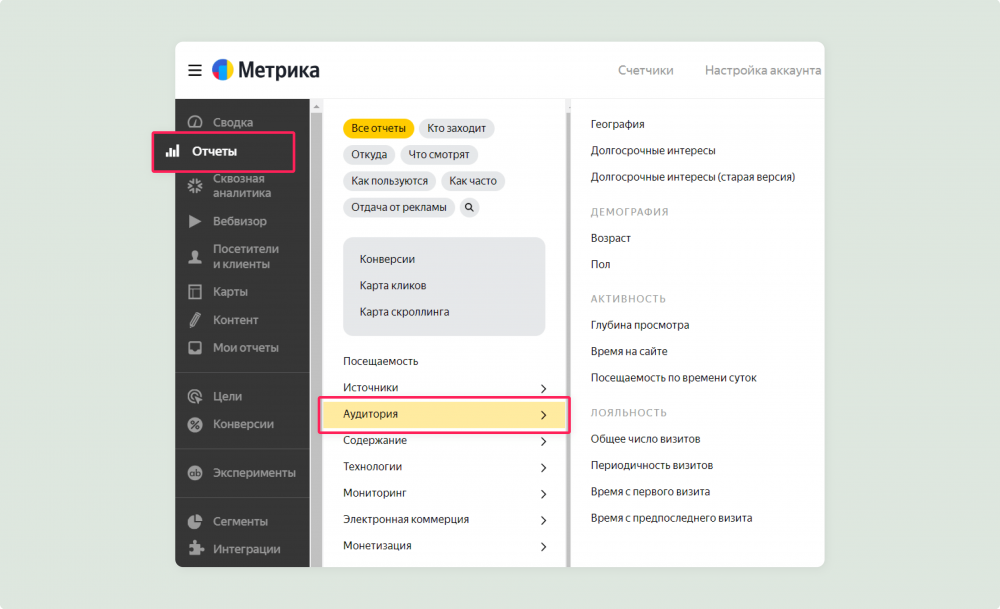The height and width of the screenshot is (609, 1000).
Task: Open Долгосрочные интересы (старая версия) report
Action: (693, 177)
